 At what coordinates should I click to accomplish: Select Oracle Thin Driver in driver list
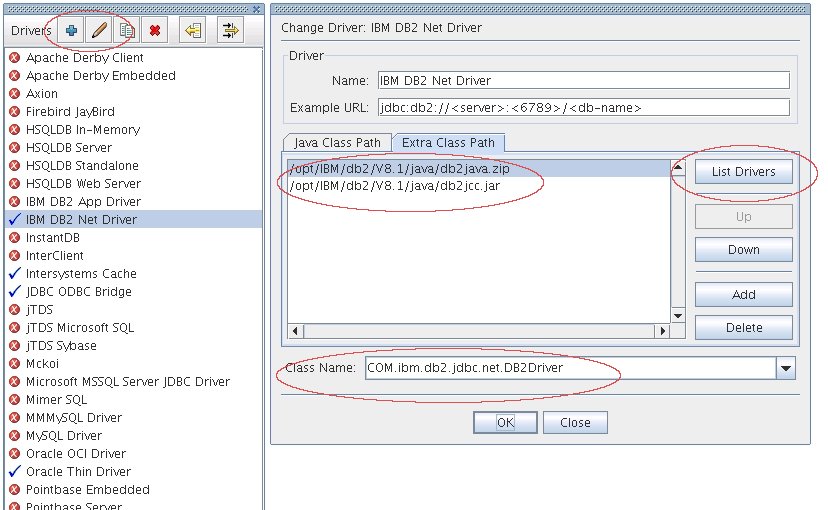78,471
